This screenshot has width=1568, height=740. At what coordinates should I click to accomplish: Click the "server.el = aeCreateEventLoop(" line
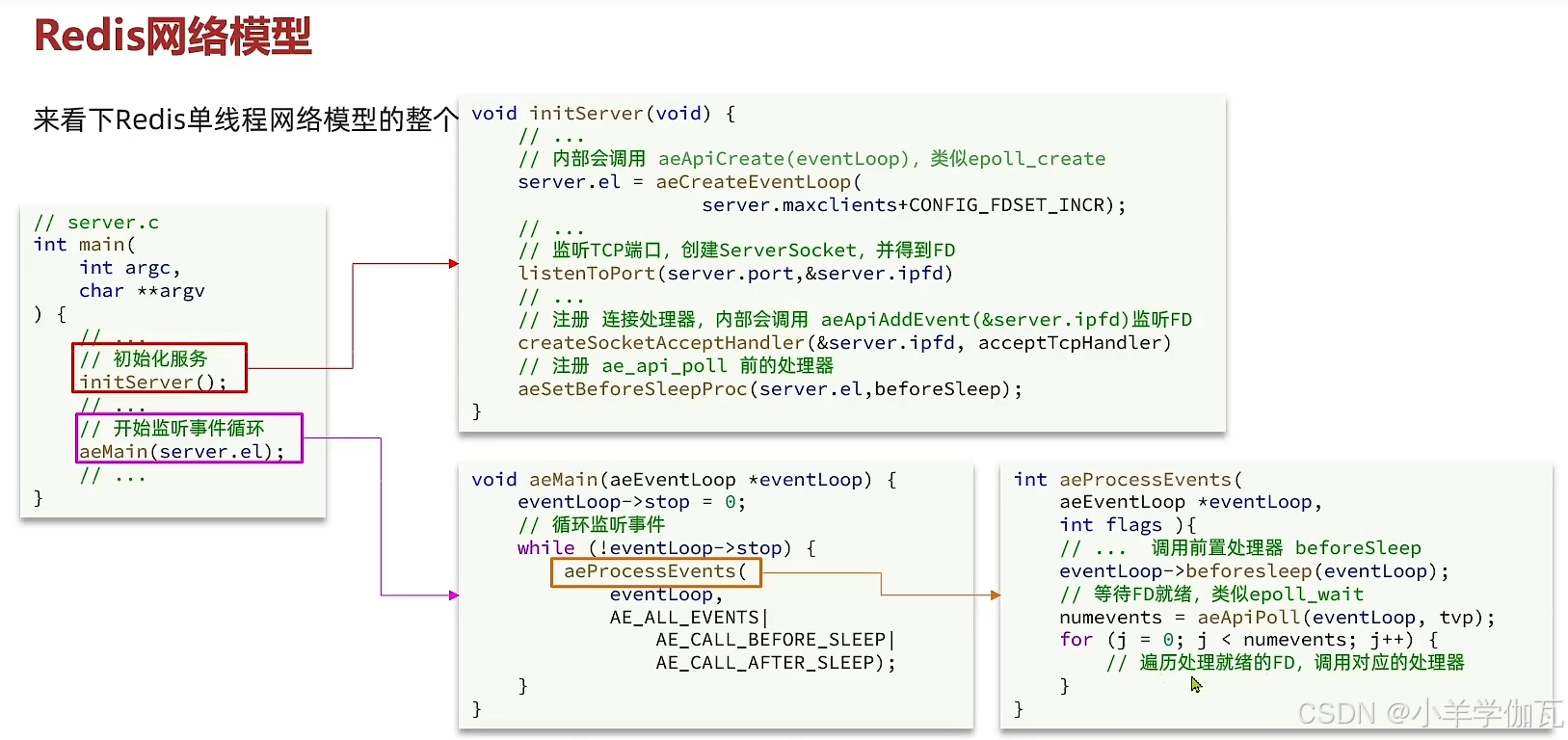690,182
